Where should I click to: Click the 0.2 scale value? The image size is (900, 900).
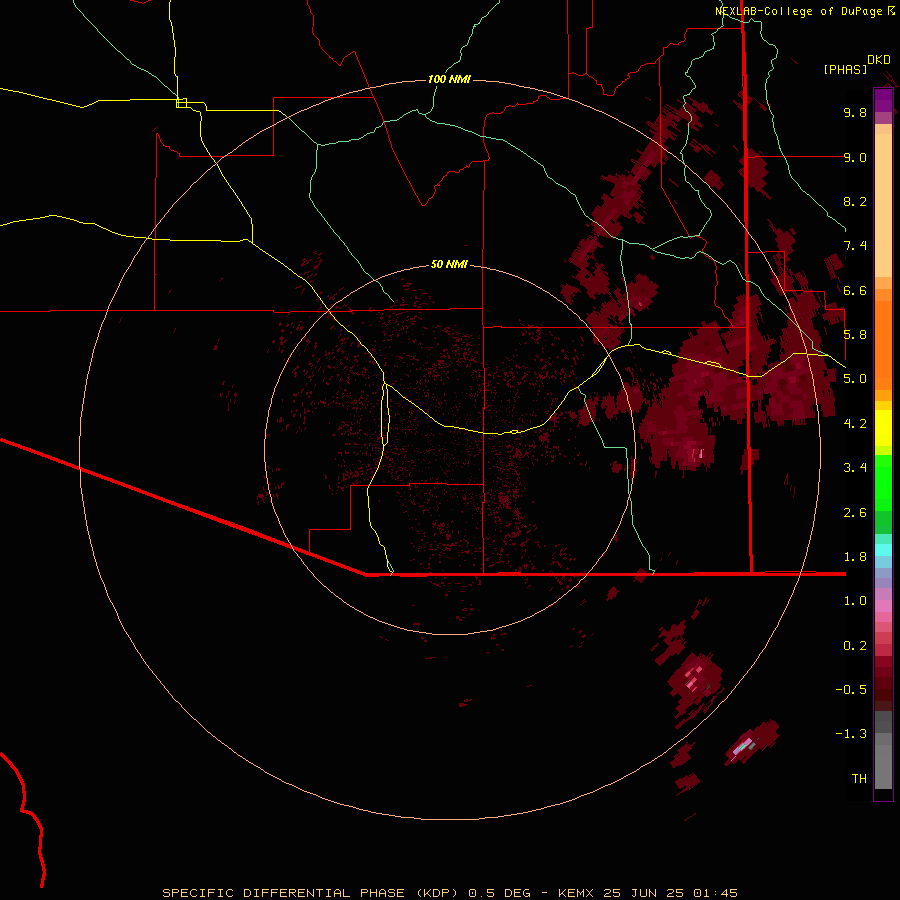click(855, 646)
